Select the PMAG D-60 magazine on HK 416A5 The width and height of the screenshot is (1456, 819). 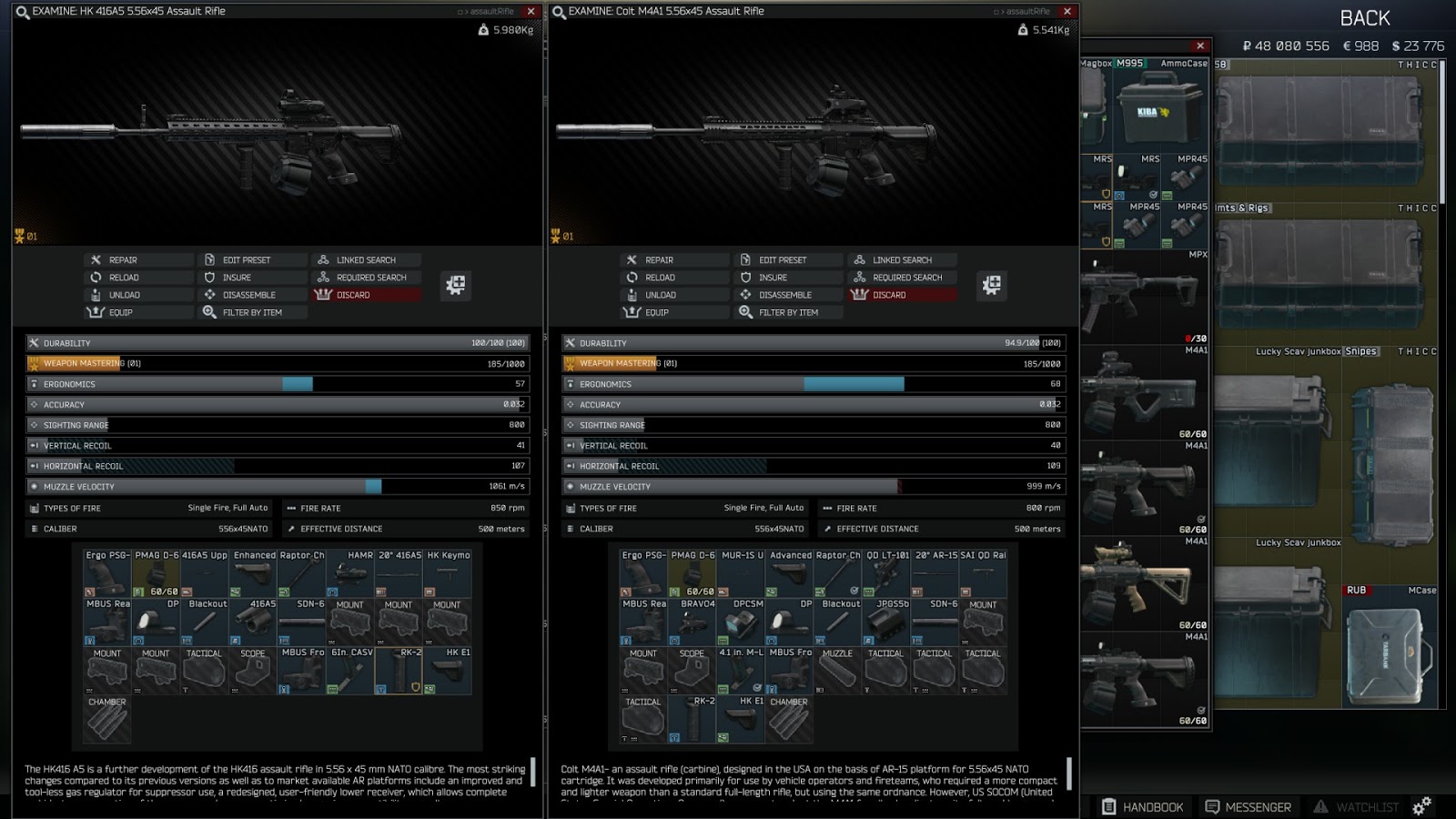[x=157, y=573]
